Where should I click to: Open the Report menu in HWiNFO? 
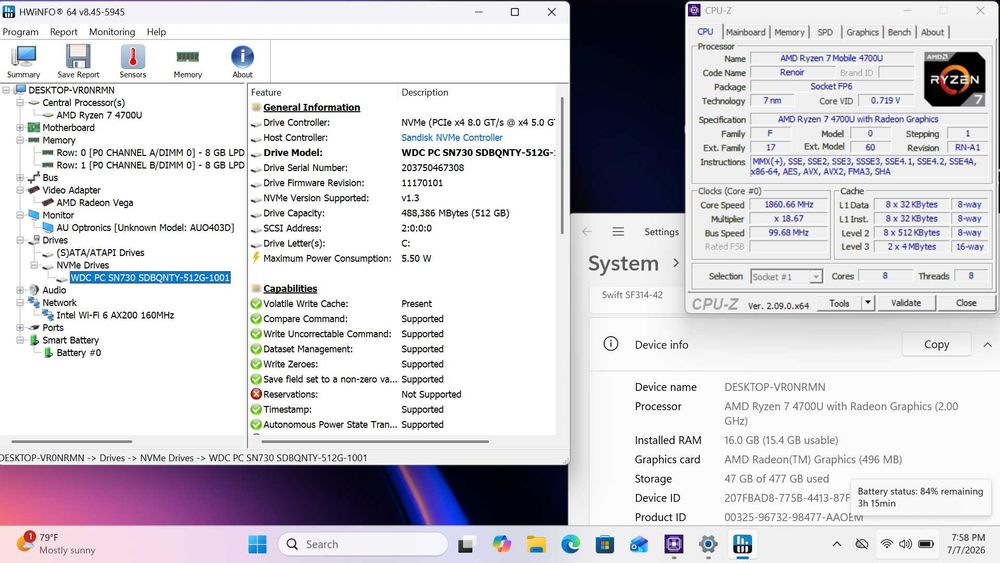pyautogui.click(x=64, y=32)
